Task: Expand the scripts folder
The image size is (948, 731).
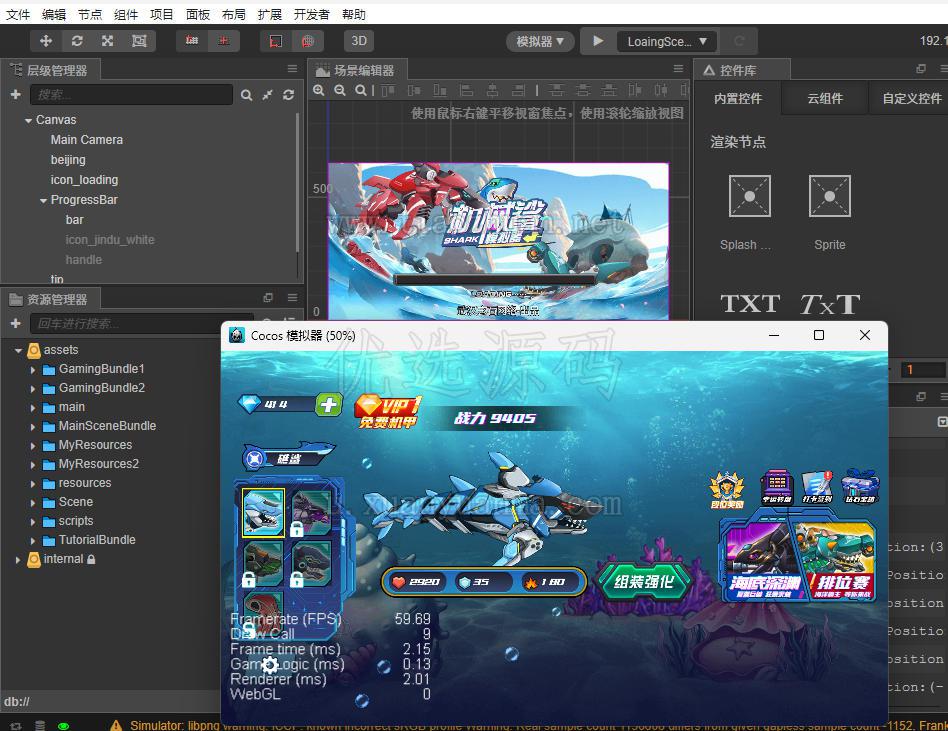Action: [x=33, y=522]
